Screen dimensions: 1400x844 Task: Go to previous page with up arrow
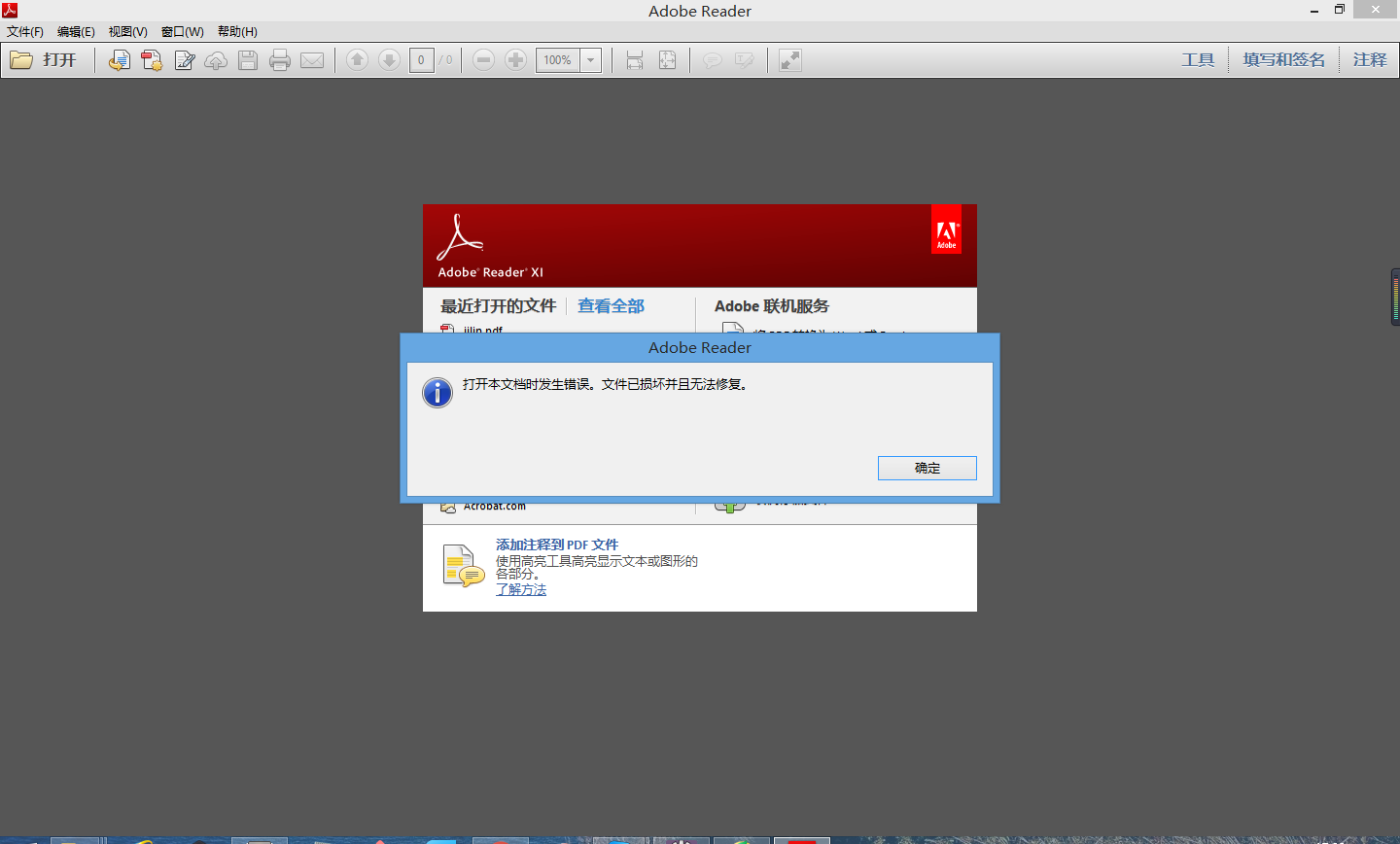click(357, 60)
